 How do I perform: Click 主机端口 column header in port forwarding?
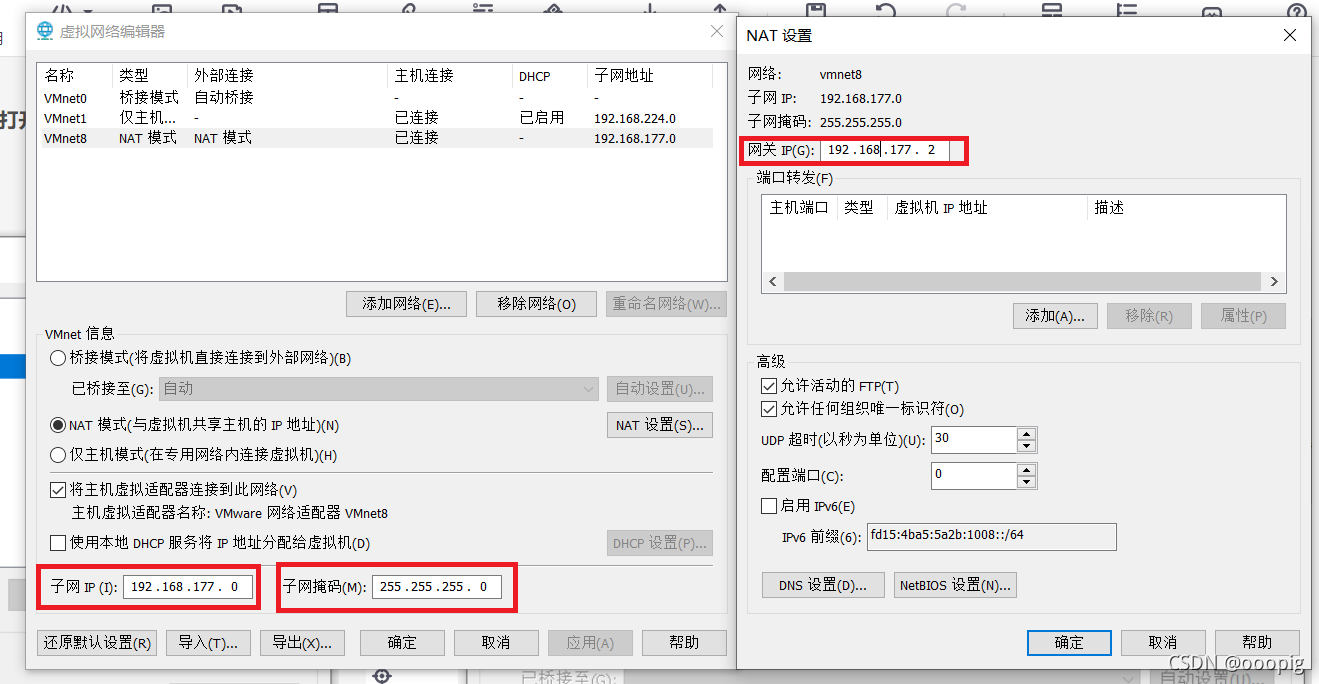pos(799,207)
